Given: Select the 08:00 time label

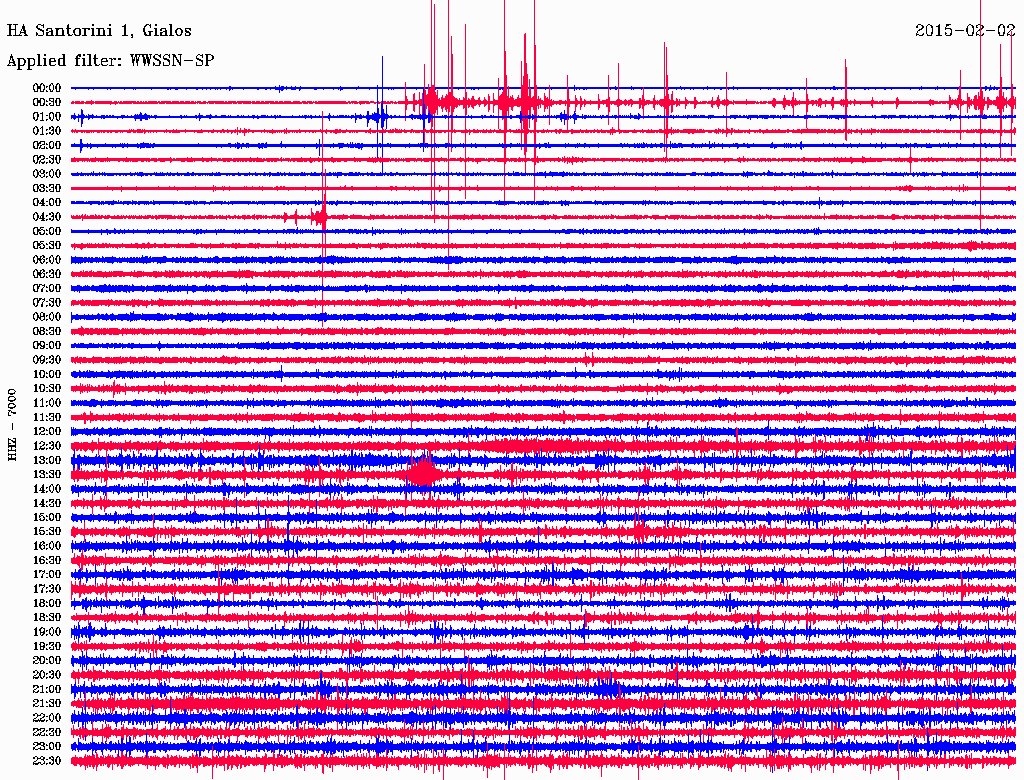Looking at the screenshot, I should coord(47,317).
